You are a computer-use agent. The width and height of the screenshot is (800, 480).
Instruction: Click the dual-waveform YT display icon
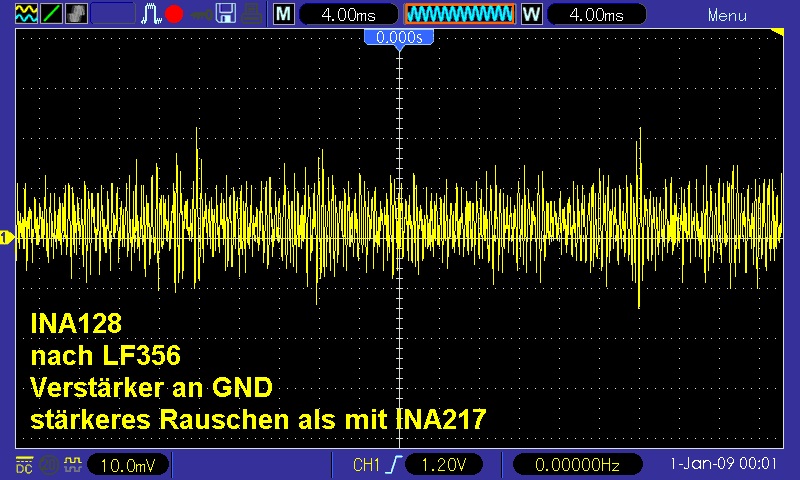click(26, 14)
